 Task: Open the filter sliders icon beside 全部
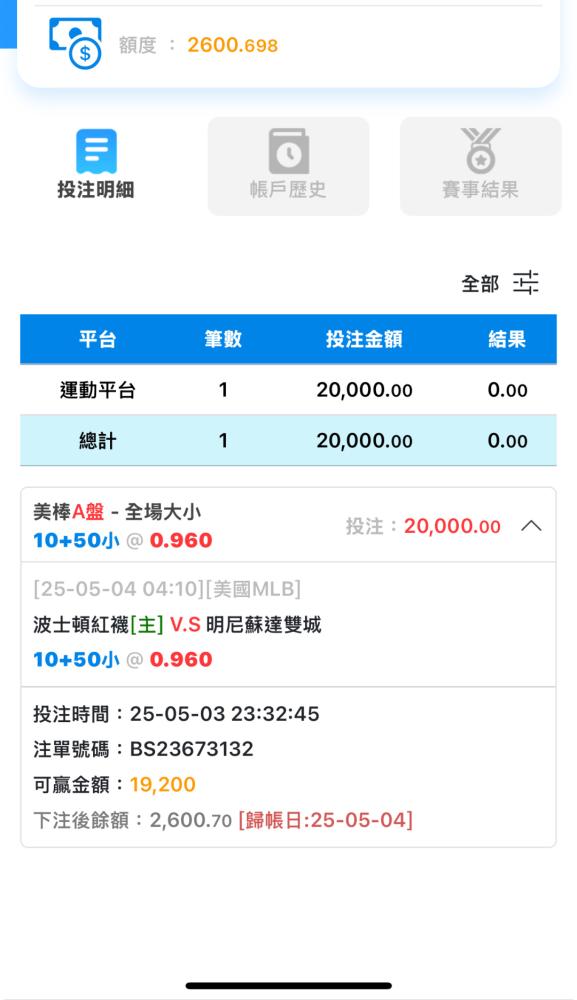coord(525,283)
